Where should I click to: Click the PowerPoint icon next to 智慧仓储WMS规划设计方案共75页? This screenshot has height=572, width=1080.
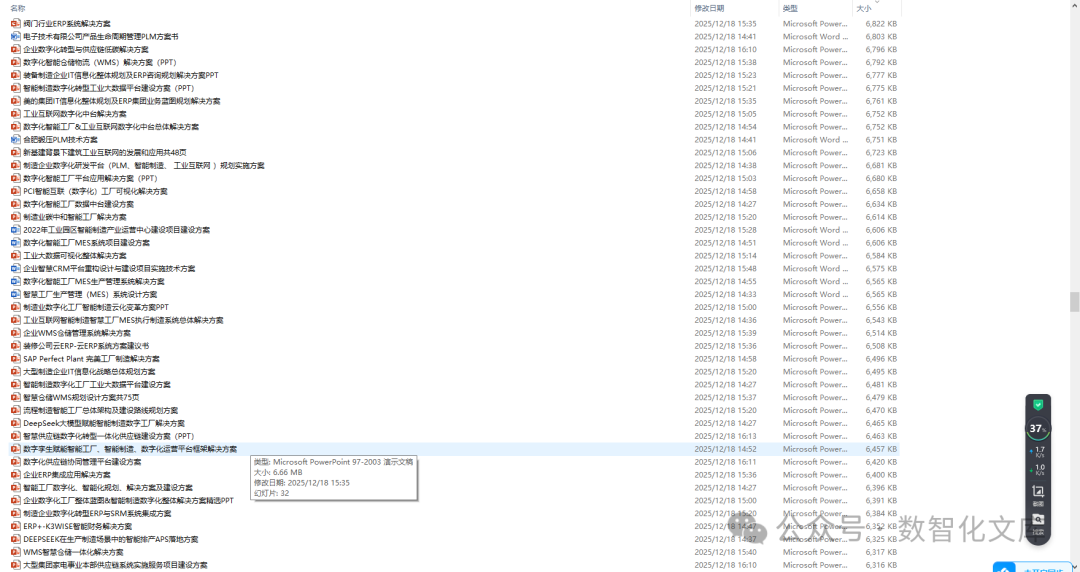coord(16,398)
